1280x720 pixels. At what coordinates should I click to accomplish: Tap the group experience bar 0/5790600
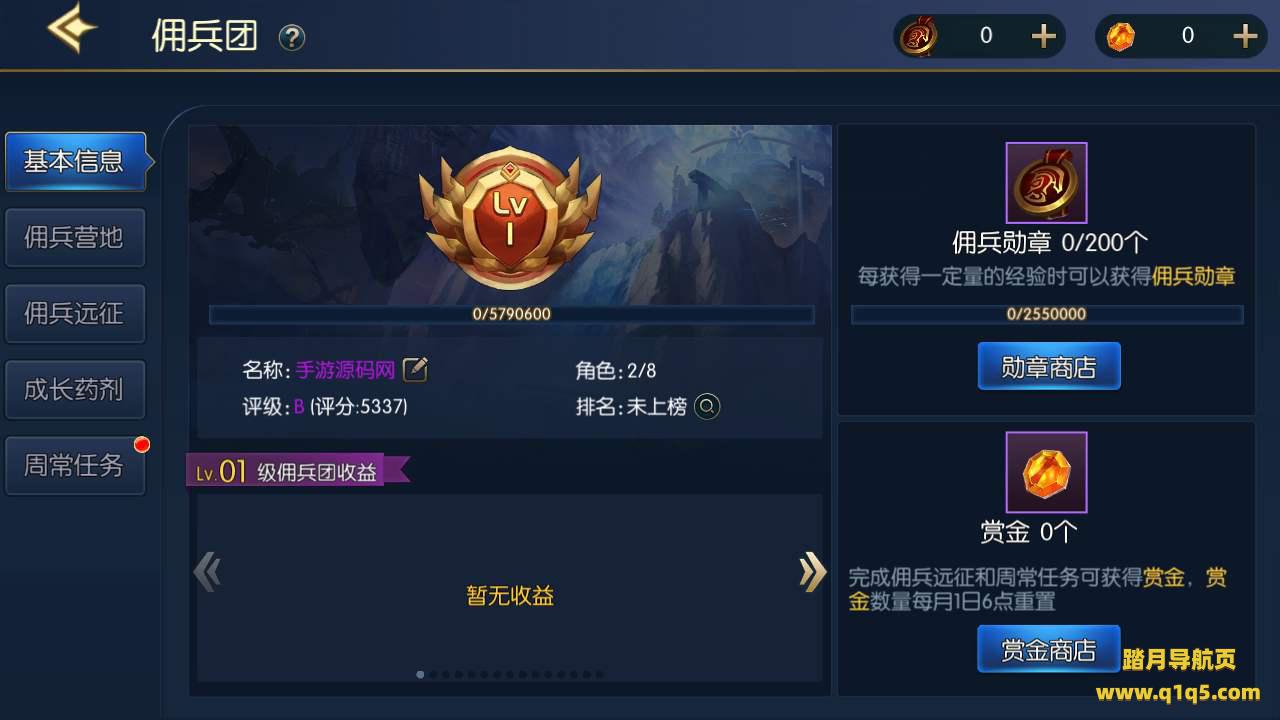coord(512,314)
